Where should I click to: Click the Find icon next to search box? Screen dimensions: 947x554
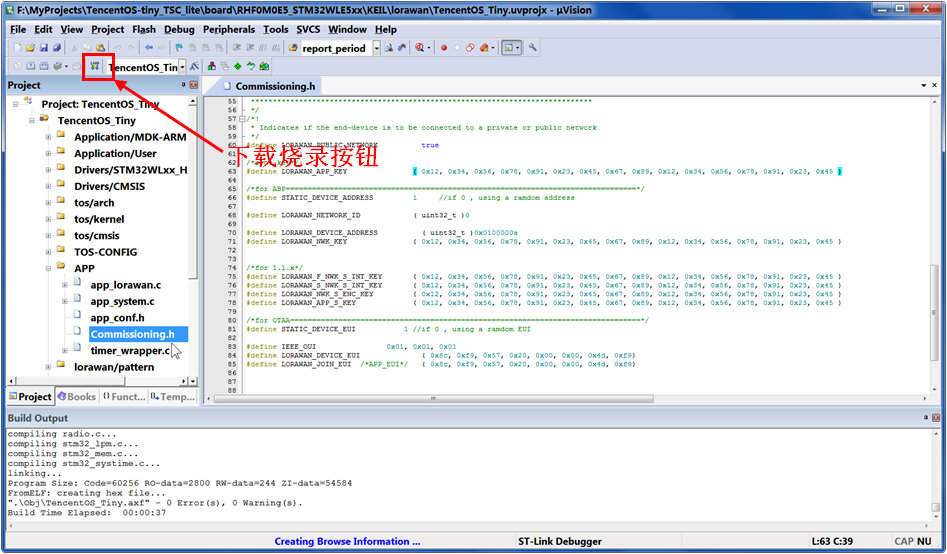coord(389,48)
